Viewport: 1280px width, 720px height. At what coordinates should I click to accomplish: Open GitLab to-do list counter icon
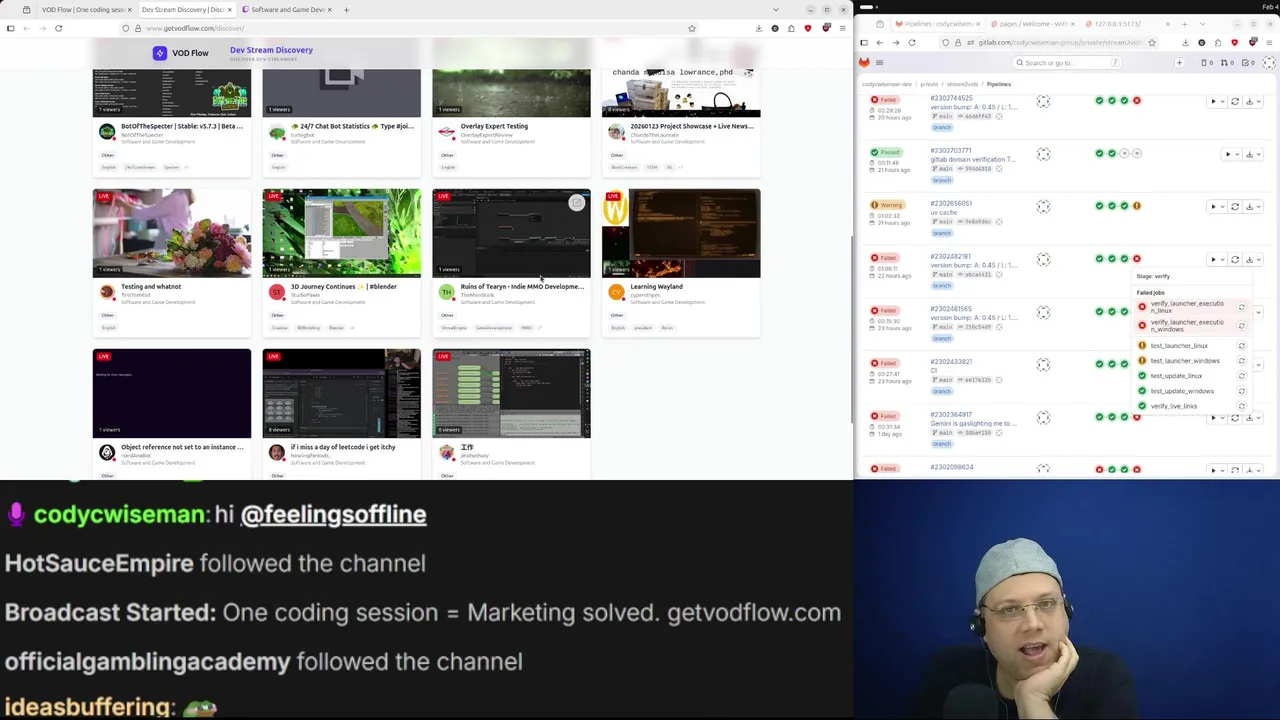point(1248,63)
